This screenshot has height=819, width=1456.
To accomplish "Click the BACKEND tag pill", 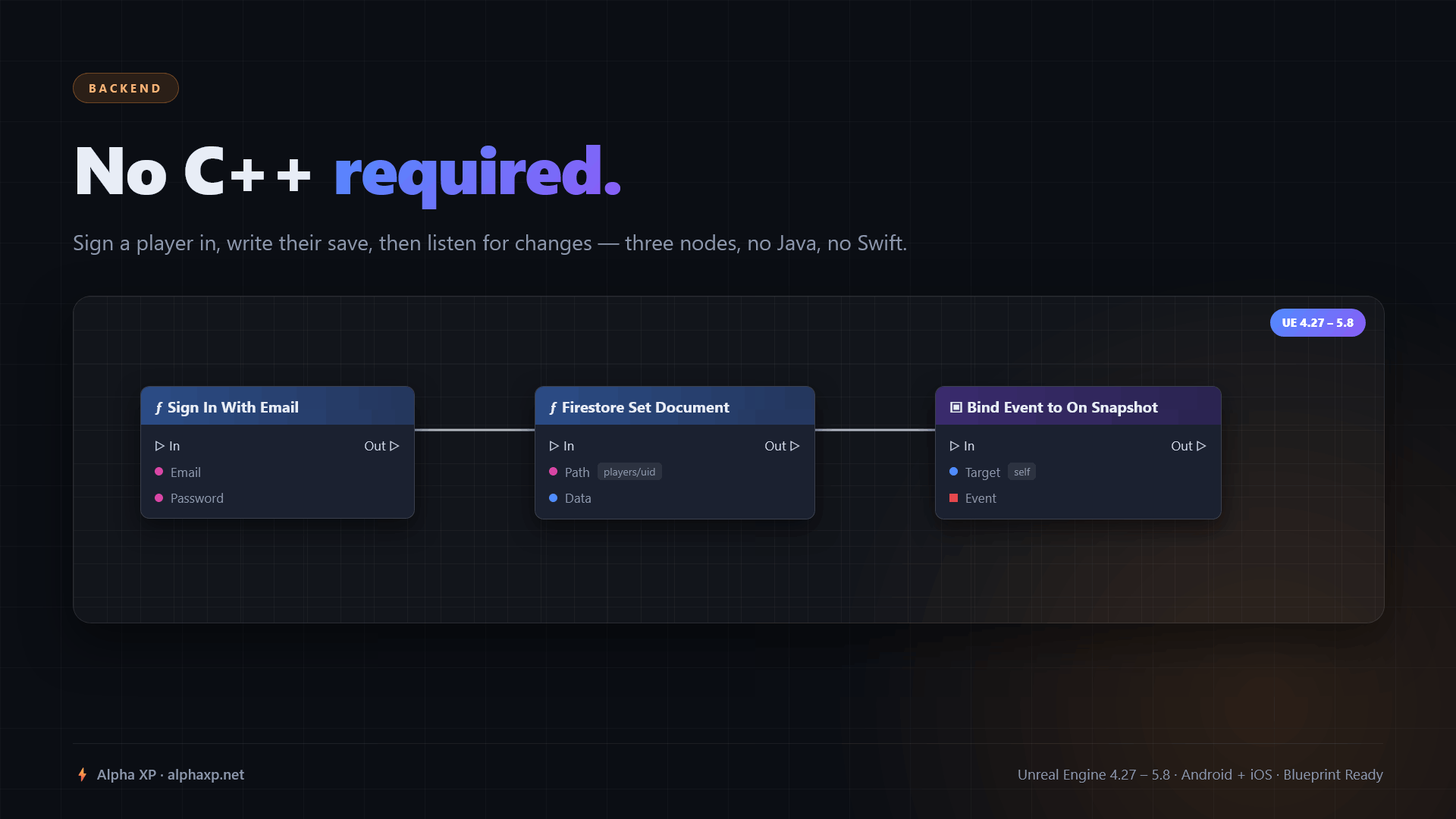I will [x=126, y=88].
